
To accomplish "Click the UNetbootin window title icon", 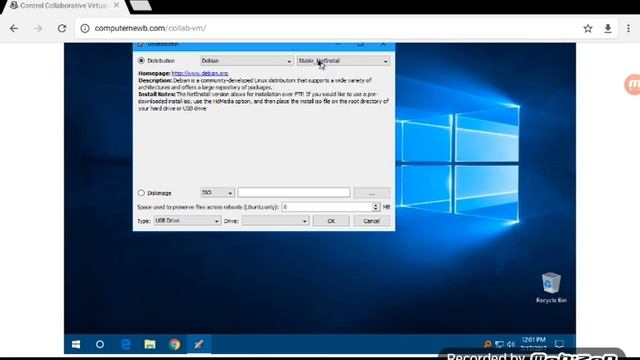I will (140, 44).
